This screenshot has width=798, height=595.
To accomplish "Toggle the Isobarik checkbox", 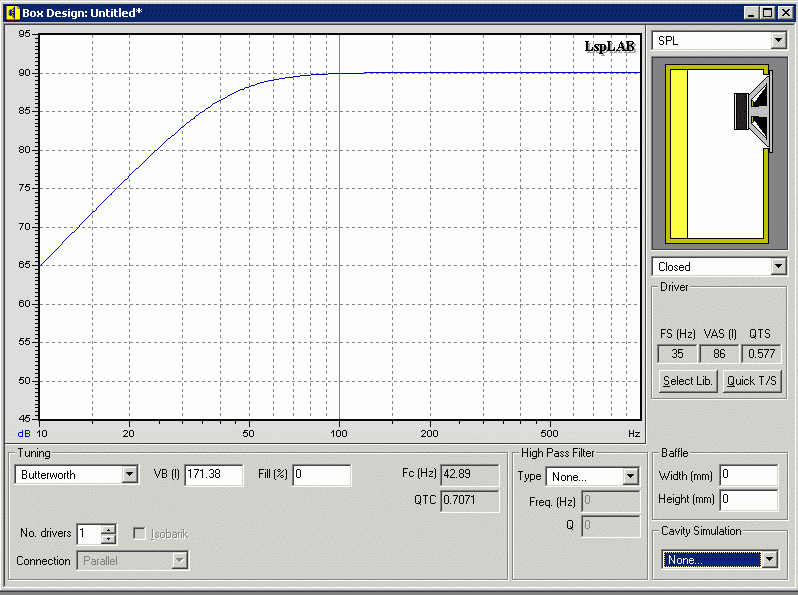I will click(140, 534).
